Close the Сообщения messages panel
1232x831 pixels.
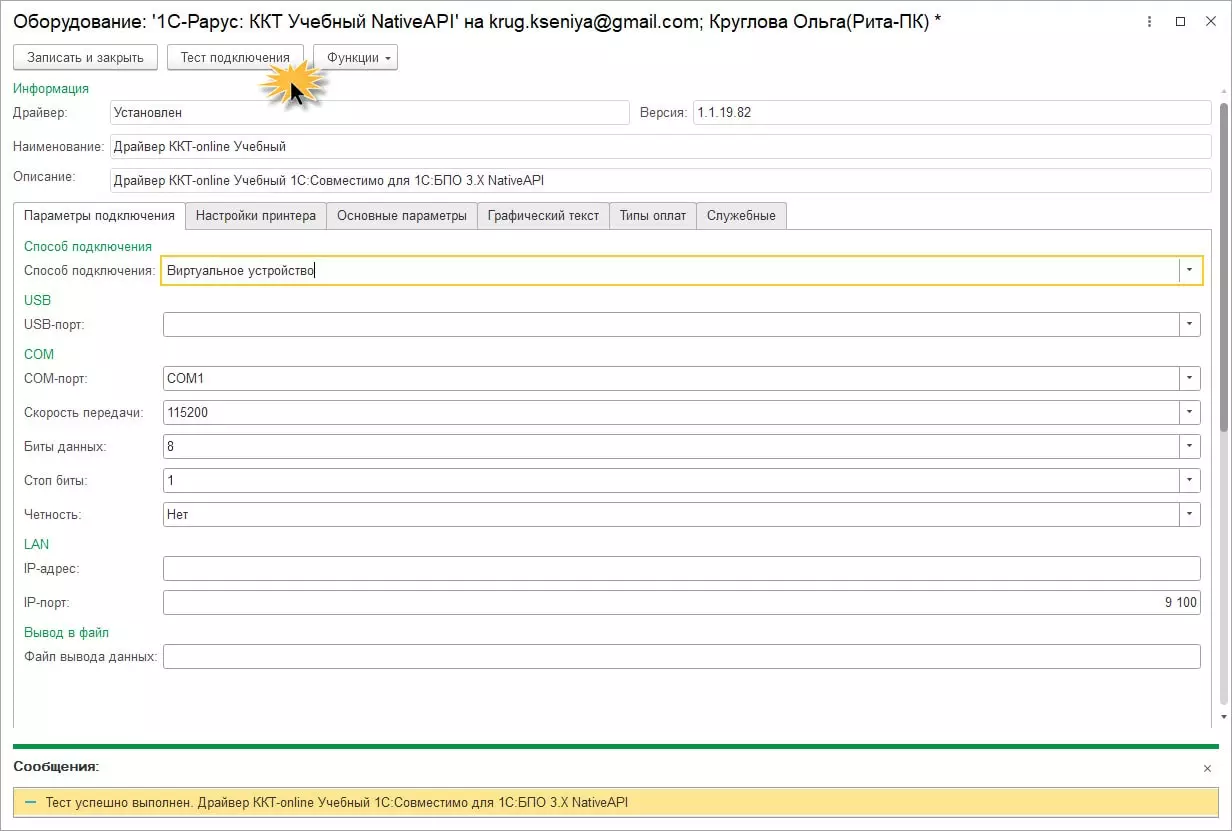click(1207, 768)
